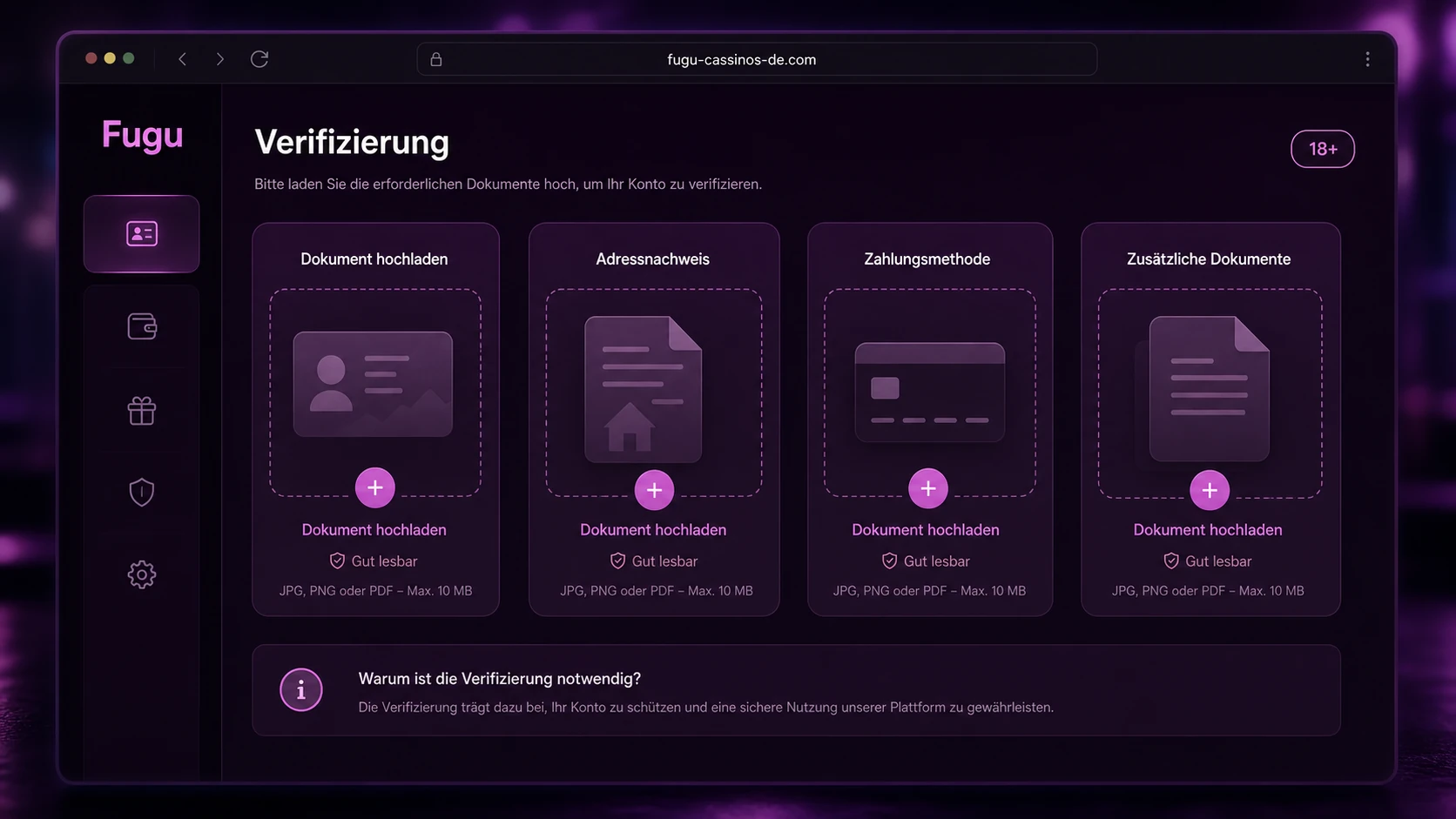The width and height of the screenshot is (1456, 819).
Task: Click plus icon in Zusätzliche Dokumente card
Action: 1210,491
